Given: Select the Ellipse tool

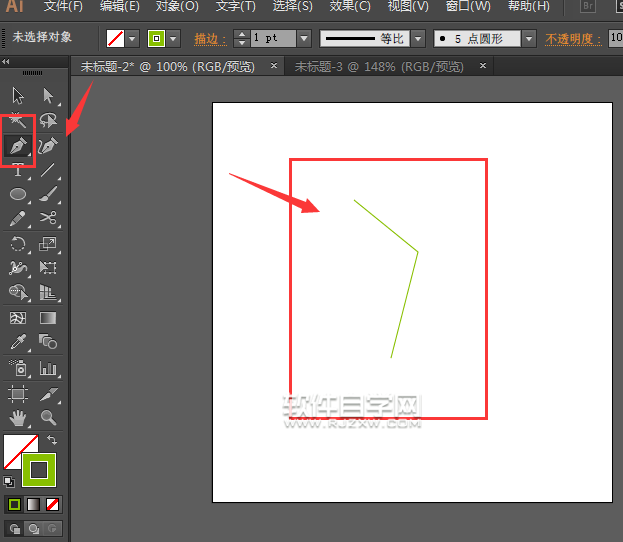Looking at the screenshot, I should [x=18, y=194].
